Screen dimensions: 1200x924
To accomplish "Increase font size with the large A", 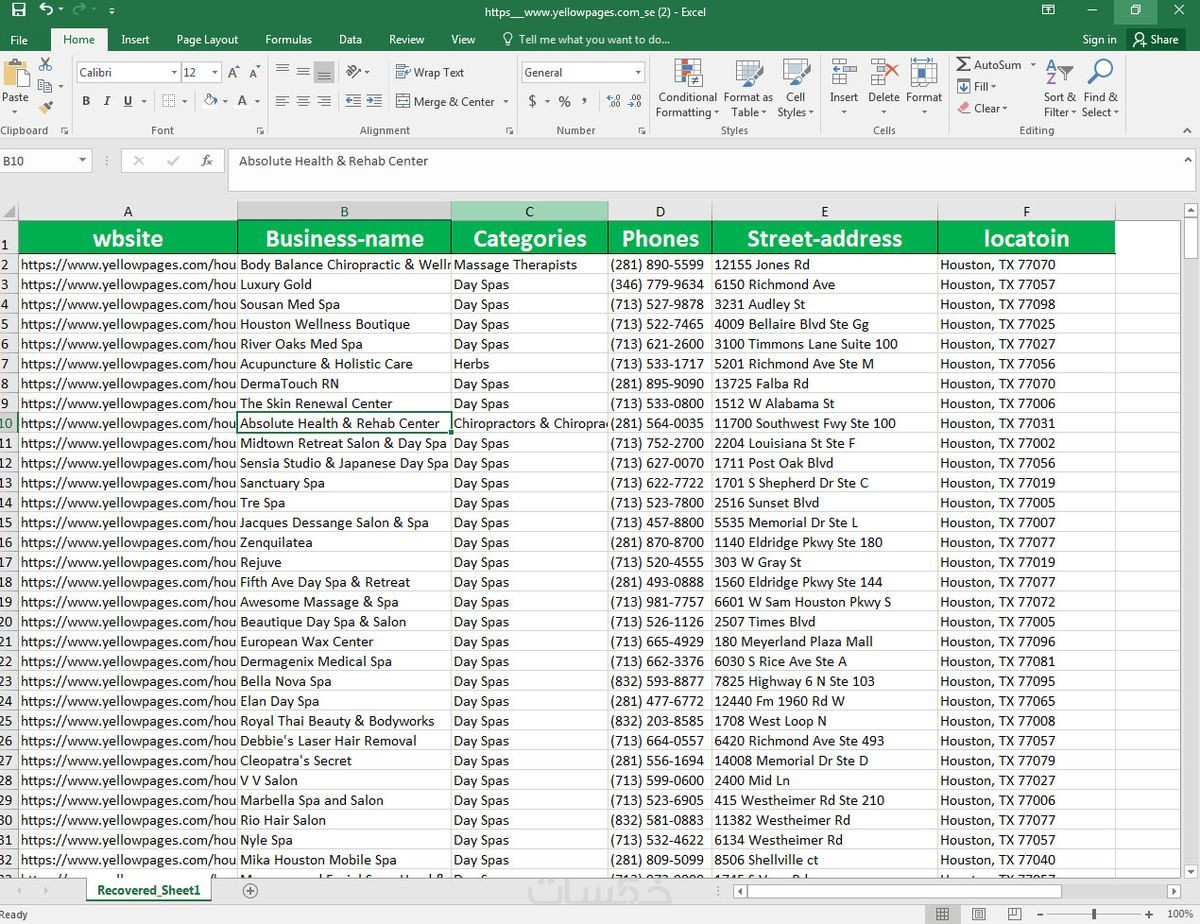I will pyautogui.click(x=233, y=72).
